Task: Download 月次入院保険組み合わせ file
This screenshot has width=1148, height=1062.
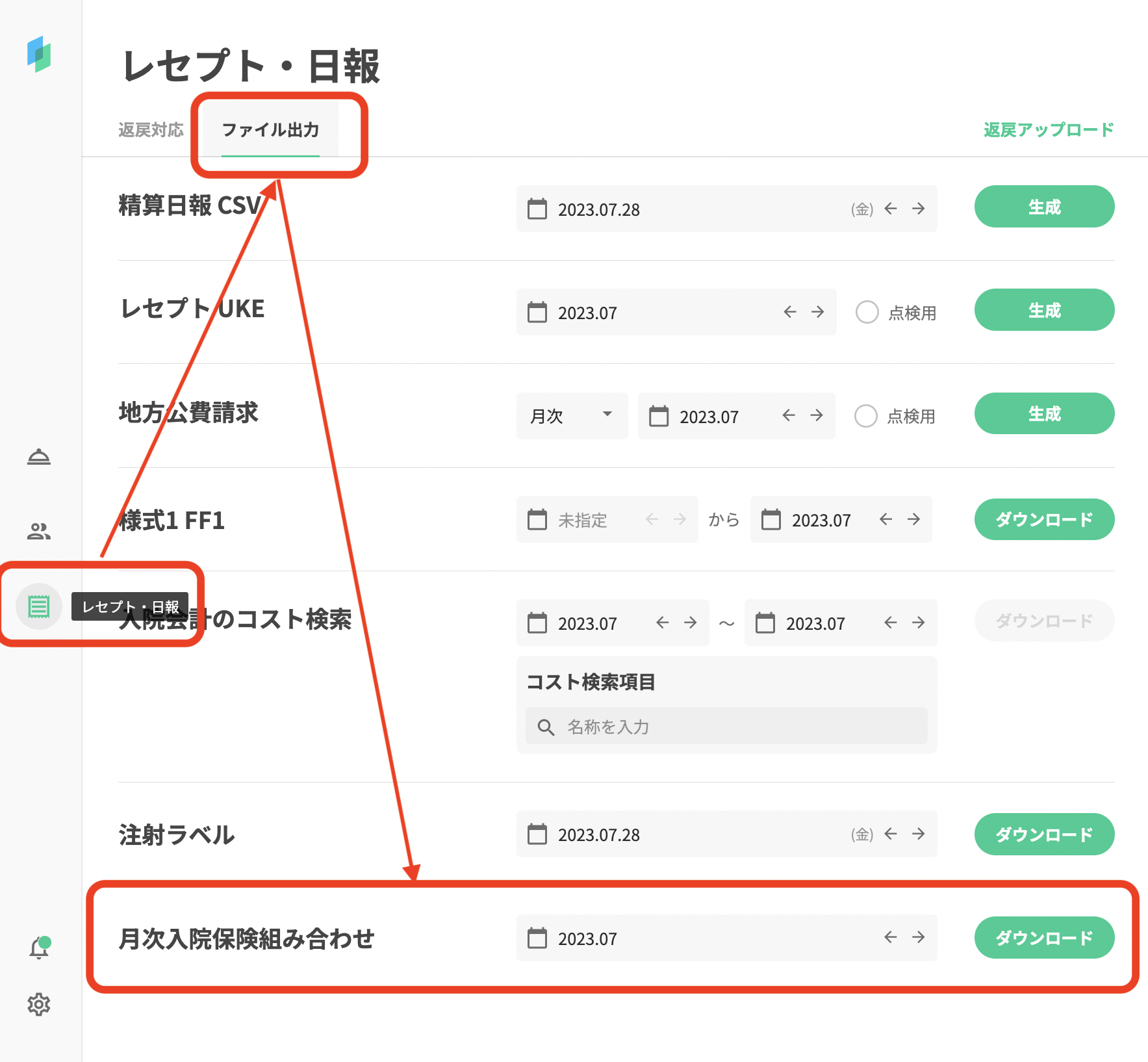Action: click(1044, 937)
